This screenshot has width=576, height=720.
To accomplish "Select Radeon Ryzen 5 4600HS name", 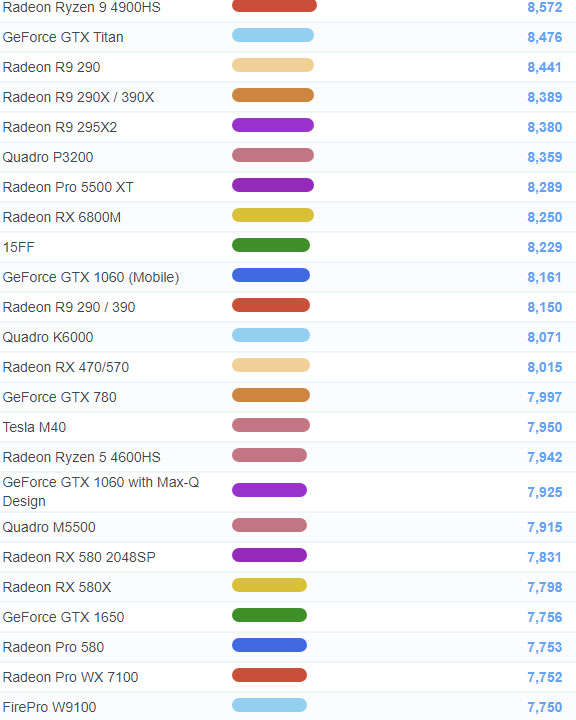I will click(81, 457).
